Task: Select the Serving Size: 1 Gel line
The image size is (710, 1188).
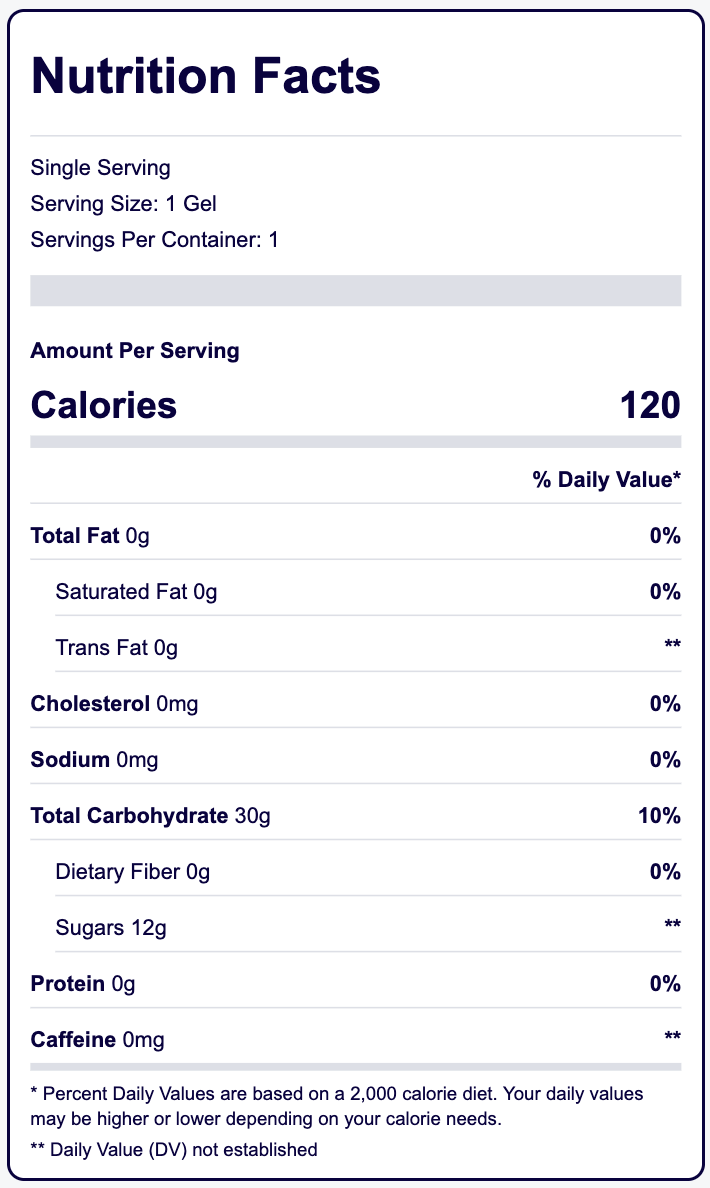Action: pyautogui.click(x=124, y=204)
